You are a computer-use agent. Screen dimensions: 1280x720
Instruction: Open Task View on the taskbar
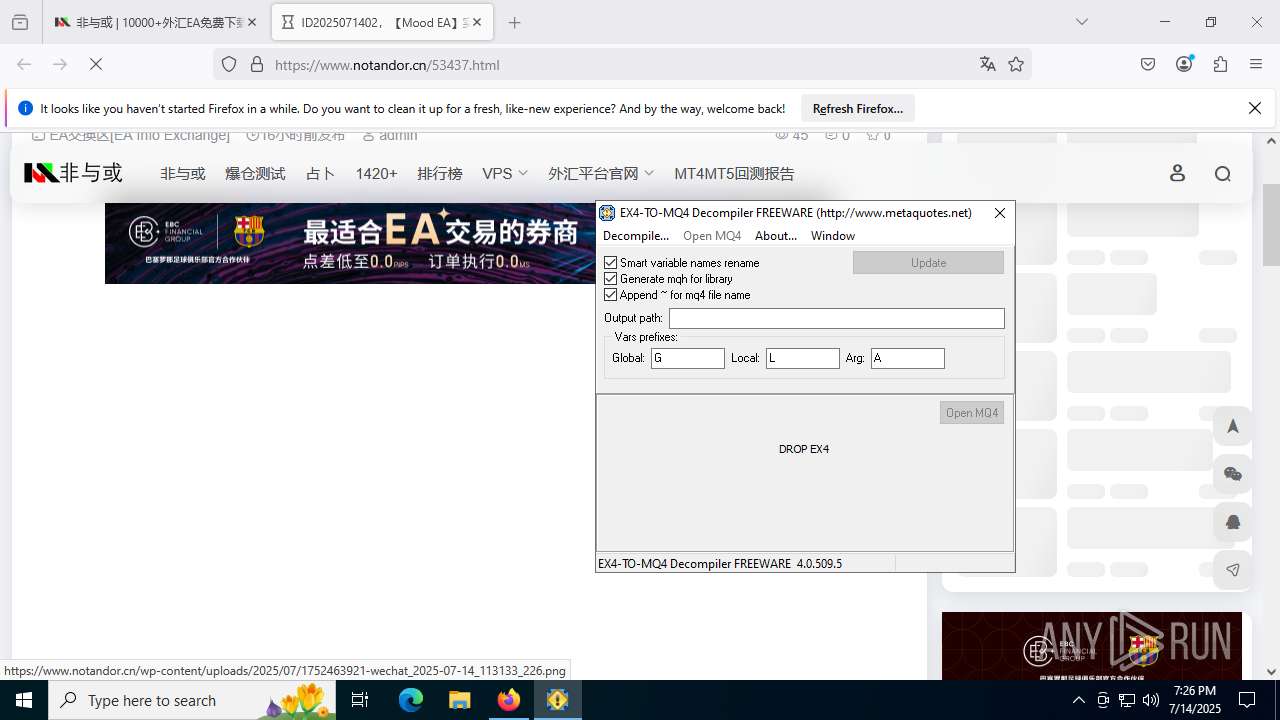[360, 700]
